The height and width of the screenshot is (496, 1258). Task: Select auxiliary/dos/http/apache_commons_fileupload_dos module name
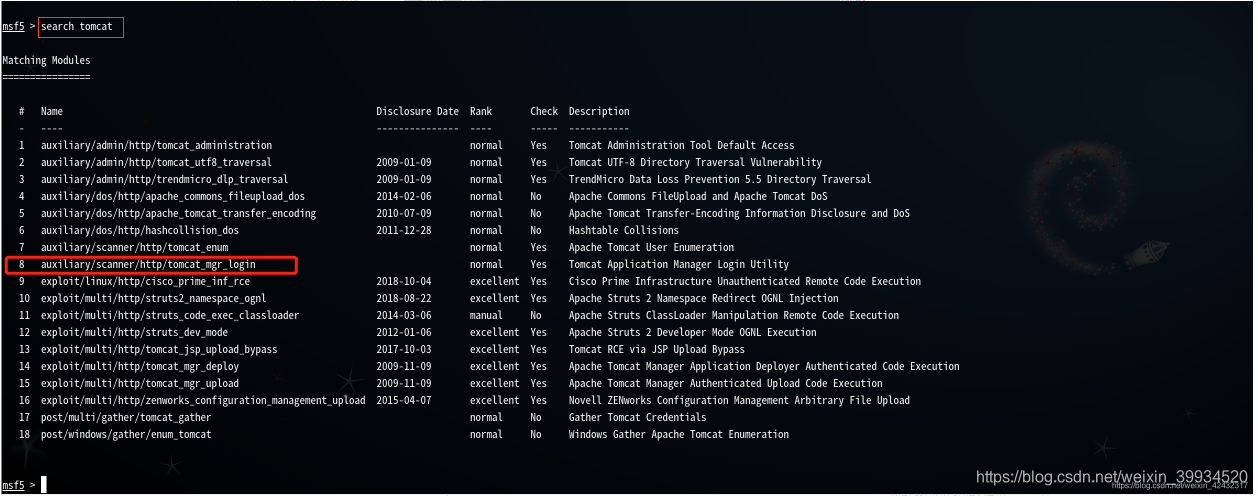coord(173,196)
